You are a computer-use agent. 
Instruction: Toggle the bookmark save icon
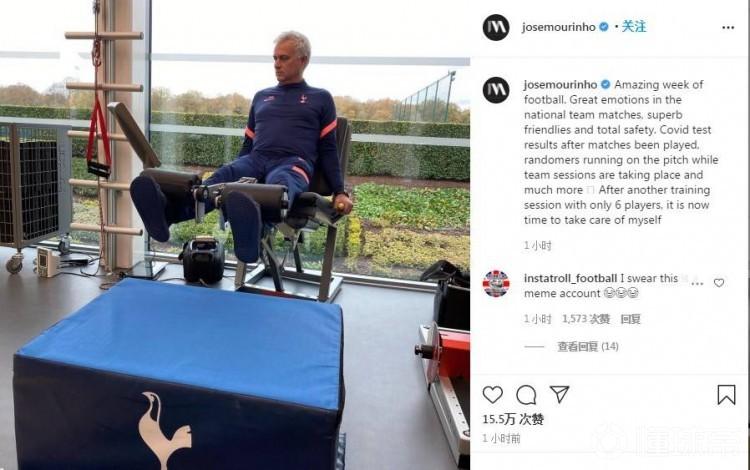point(726,395)
